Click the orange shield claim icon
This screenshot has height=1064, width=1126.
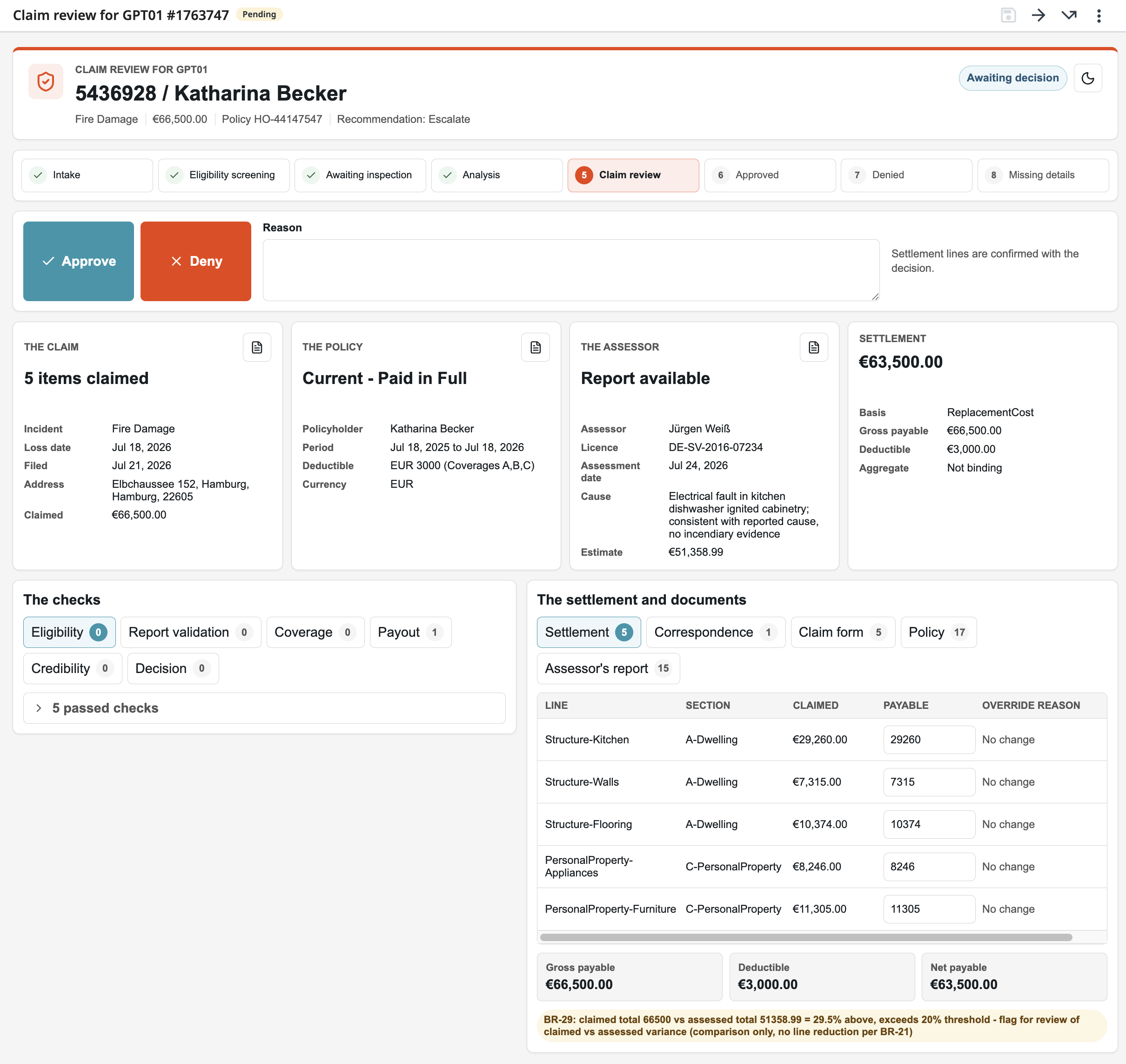[x=46, y=81]
